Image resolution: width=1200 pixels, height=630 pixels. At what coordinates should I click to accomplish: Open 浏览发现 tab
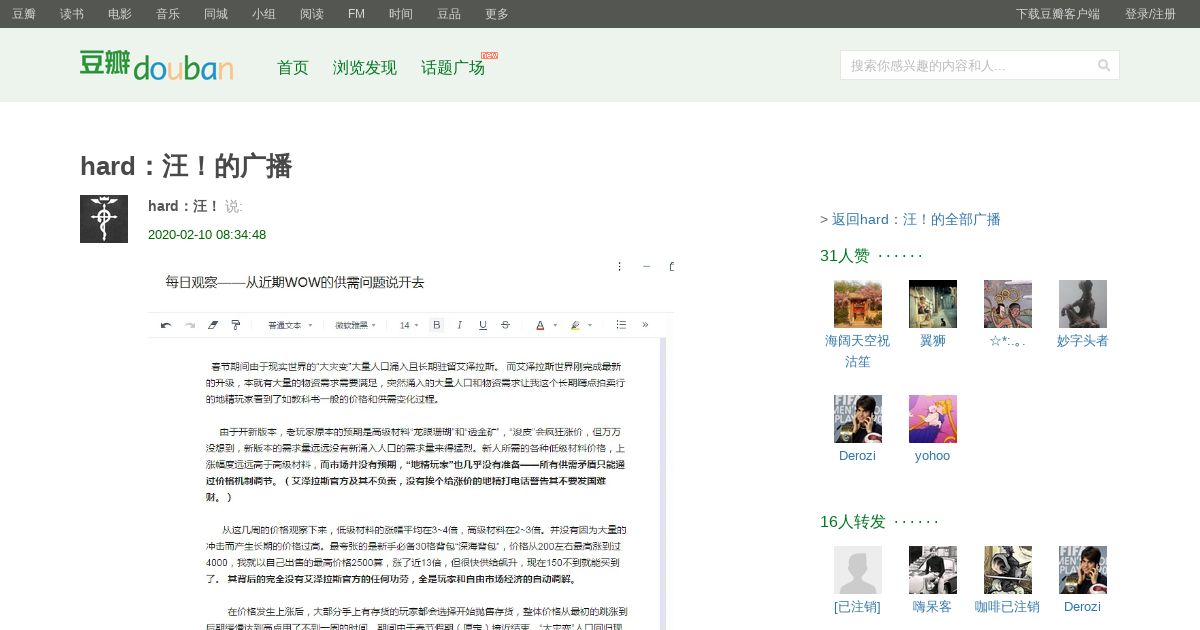[x=365, y=67]
